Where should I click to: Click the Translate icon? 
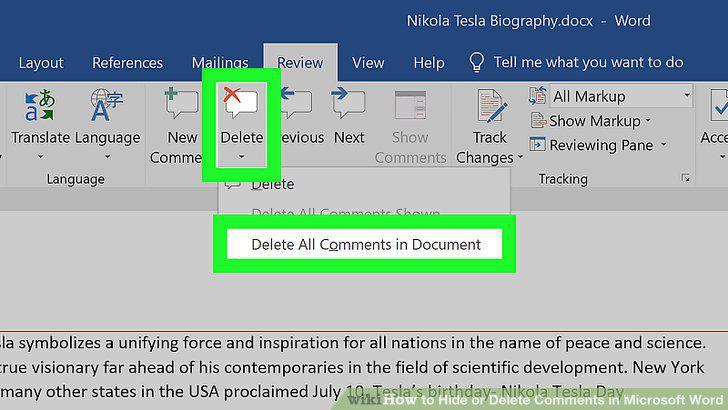click(40, 105)
